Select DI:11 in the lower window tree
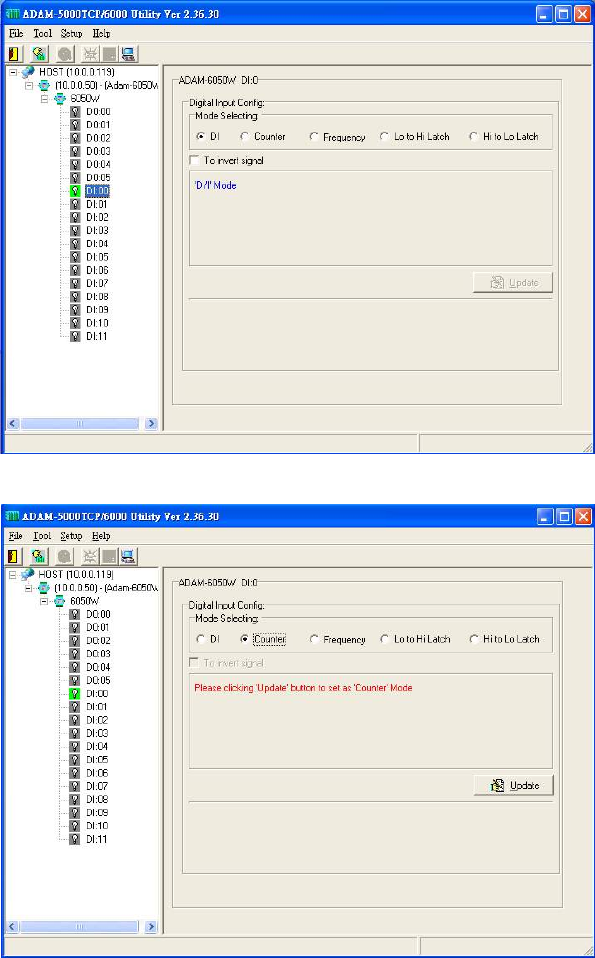The image size is (595, 958). click(97, 839)
